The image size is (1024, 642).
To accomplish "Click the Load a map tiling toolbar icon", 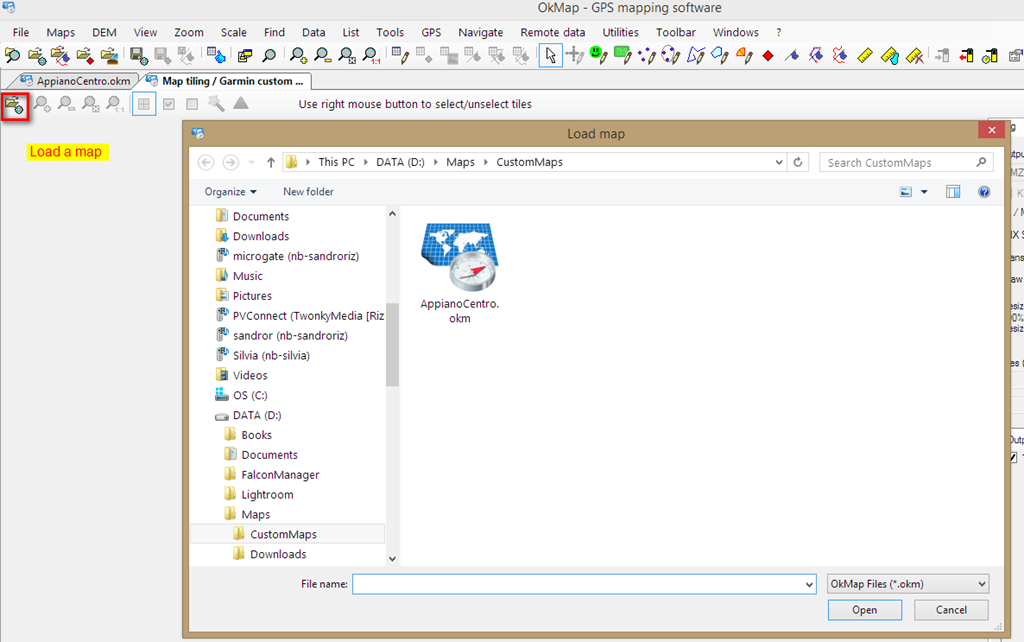I will (14, 104).
